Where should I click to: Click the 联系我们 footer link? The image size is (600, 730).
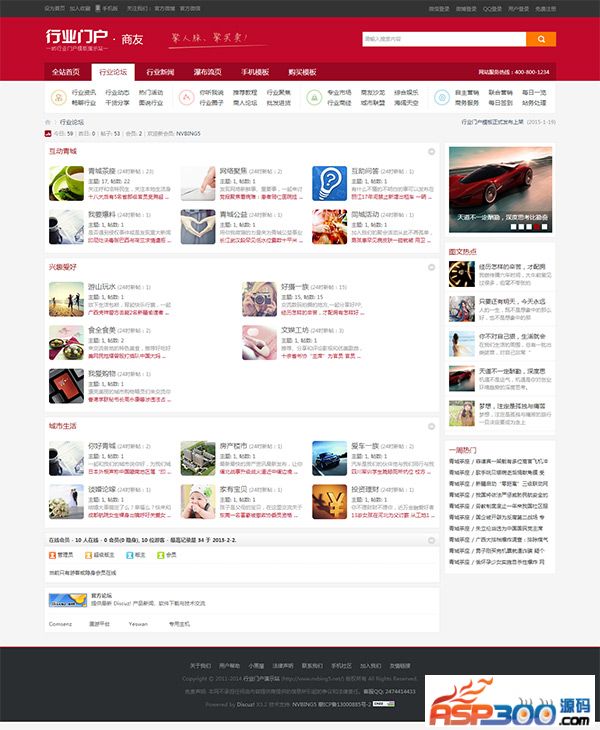(312, 666)
